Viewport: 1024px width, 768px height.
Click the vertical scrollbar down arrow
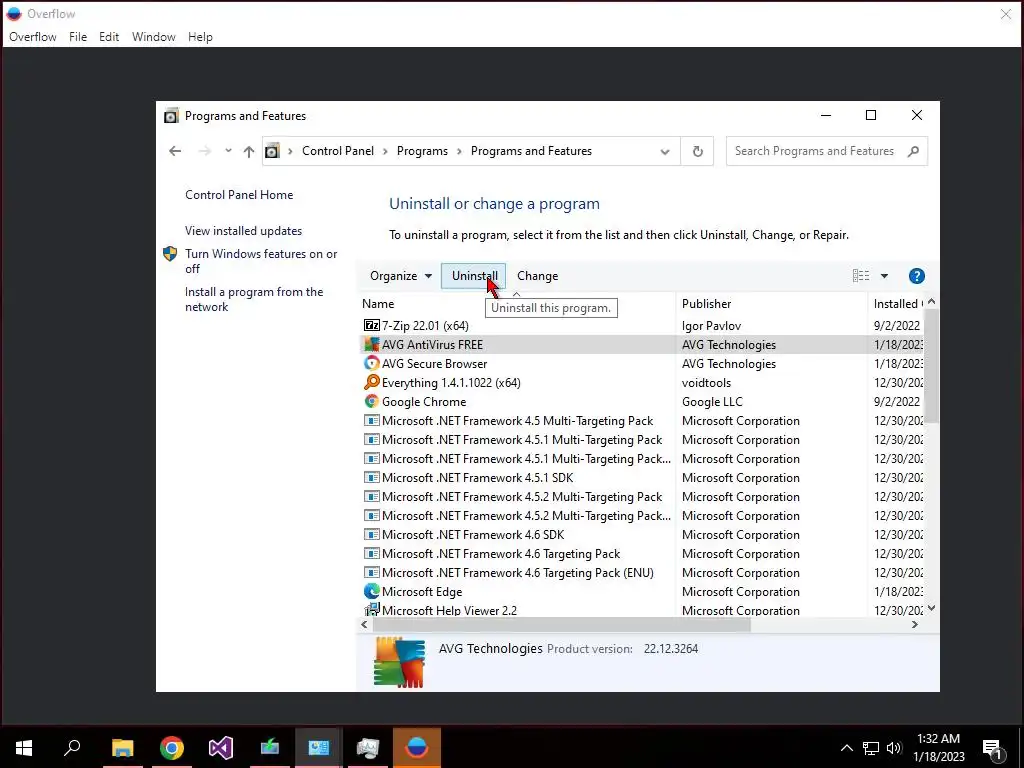931,607
